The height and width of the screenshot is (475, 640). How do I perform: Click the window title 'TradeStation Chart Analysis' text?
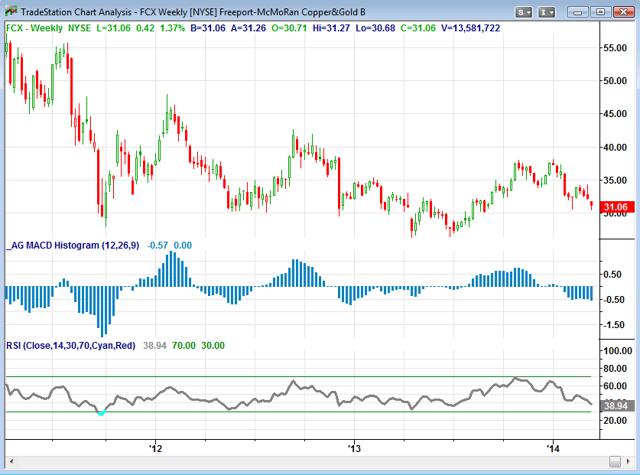pos(76,12)
